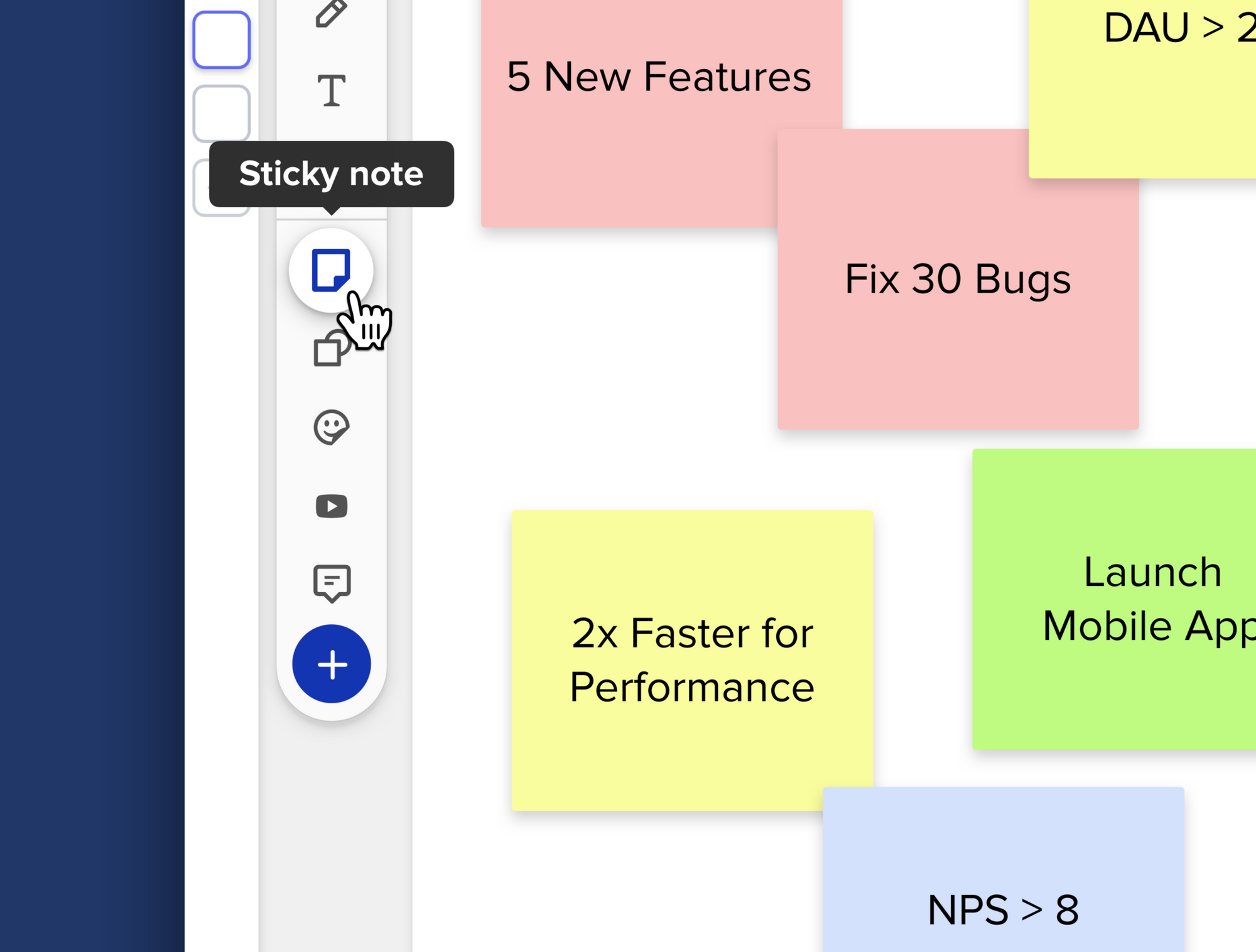Click the dark blue left sidebar
Viewport: 1256px width, 952px height.
91,476
